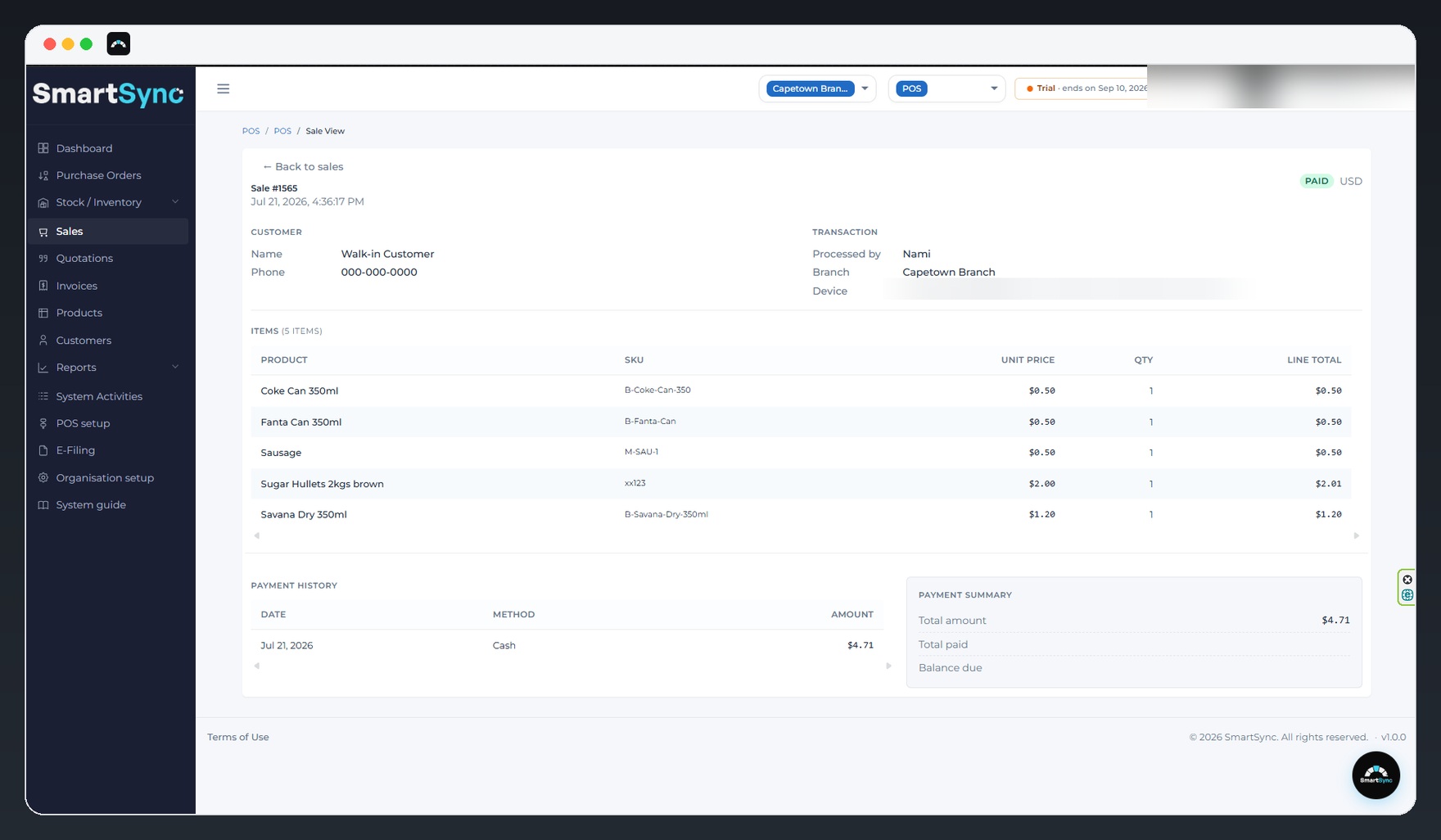
Task: Click the Organisation setup gear icon
Action: point(43,477)
